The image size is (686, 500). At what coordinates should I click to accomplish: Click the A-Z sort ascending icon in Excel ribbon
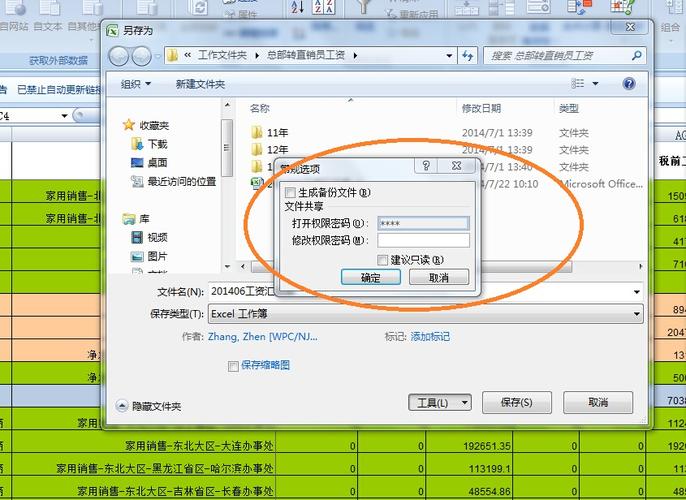pos(297,7)
